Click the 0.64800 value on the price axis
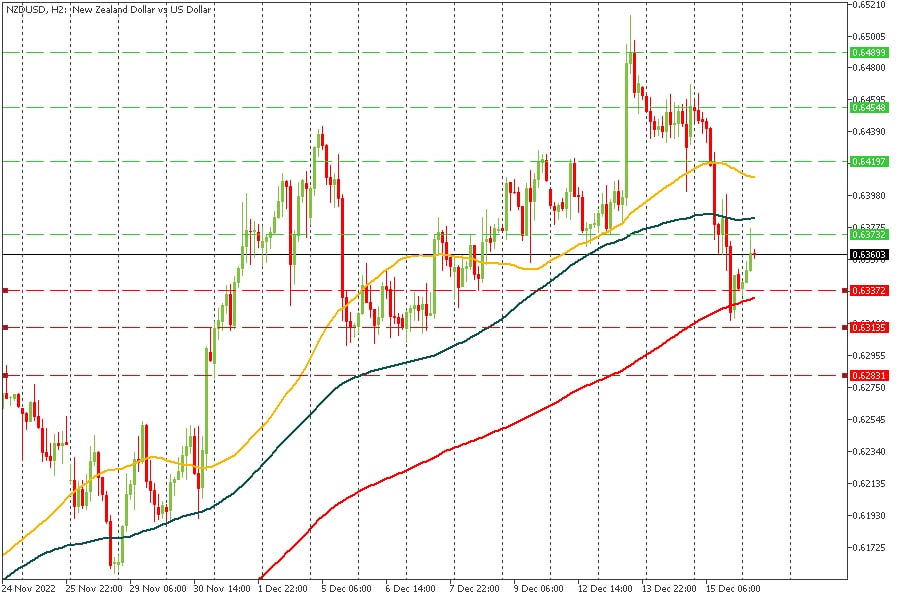 click(869, 68)
